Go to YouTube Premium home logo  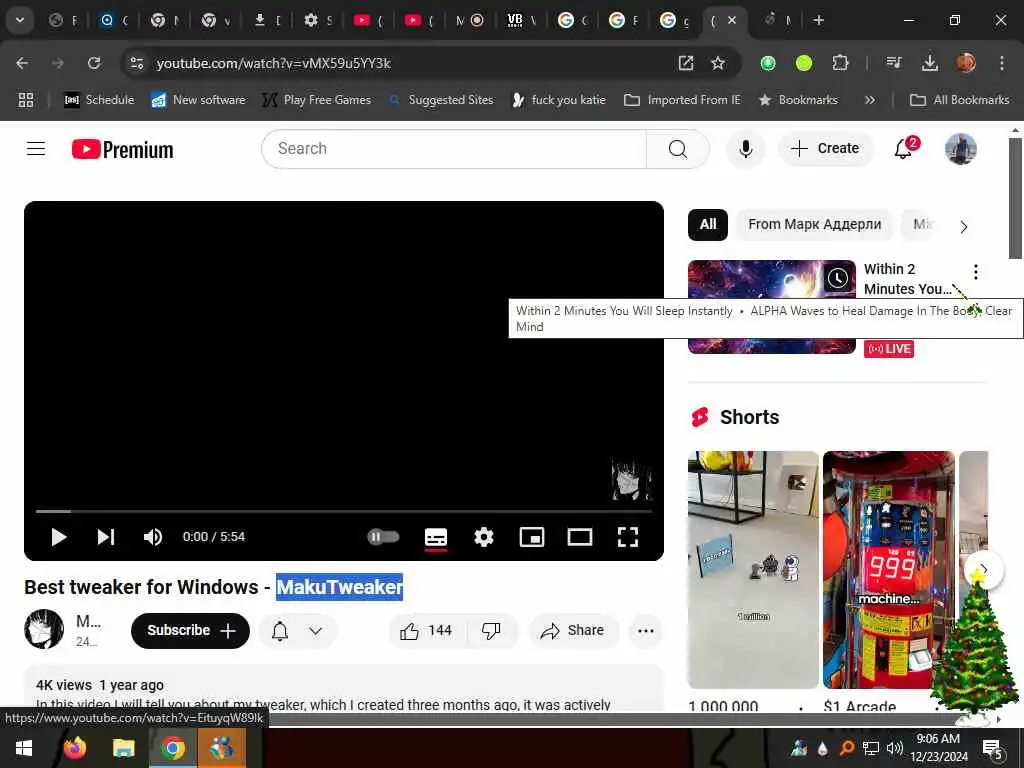123,150
